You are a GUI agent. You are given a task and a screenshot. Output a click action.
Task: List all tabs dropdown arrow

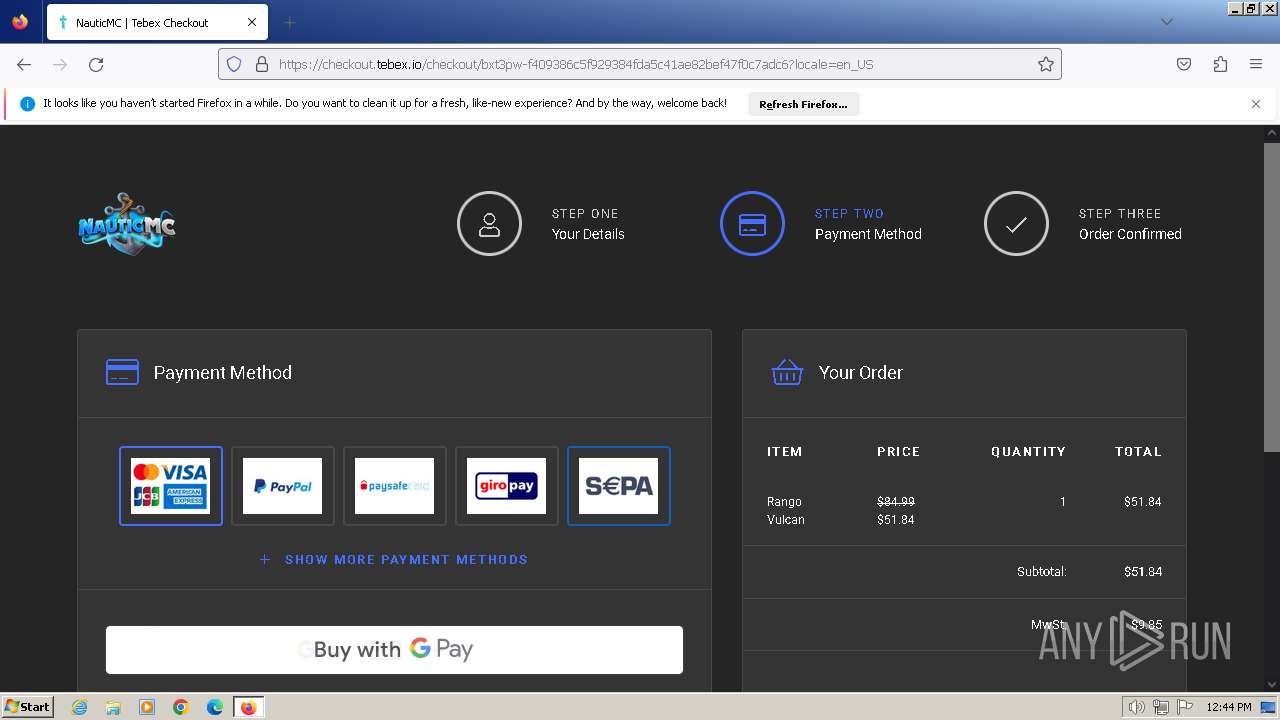(x=1167, y=22)
